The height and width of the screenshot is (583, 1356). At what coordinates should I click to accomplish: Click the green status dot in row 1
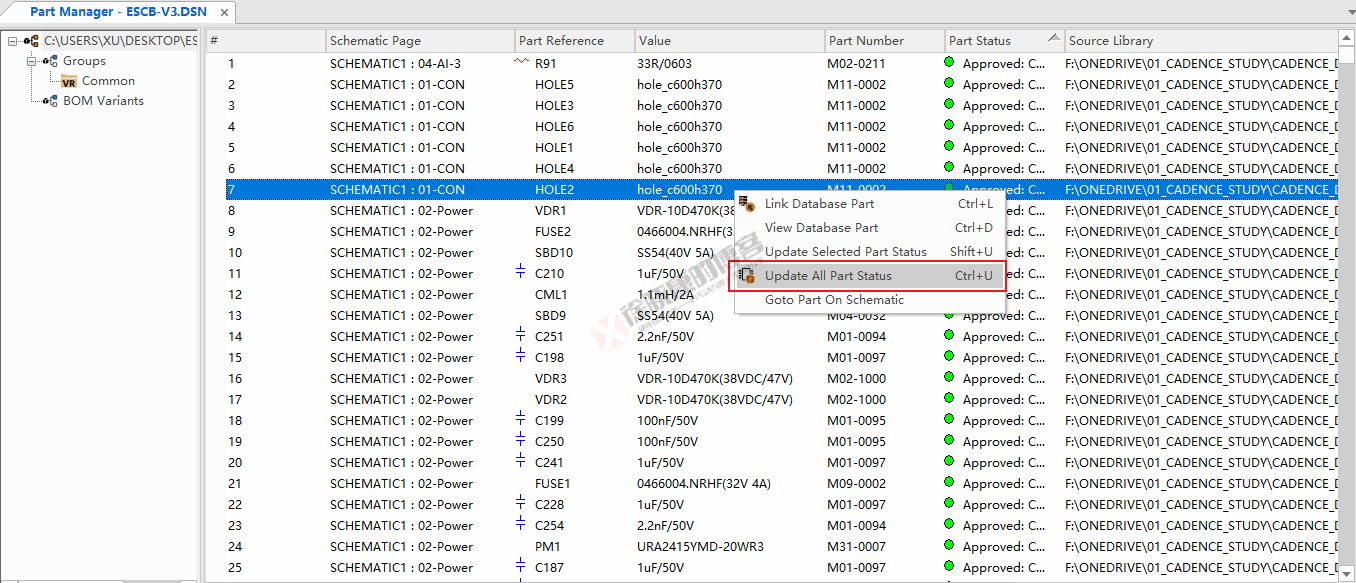tap(949, 63)
